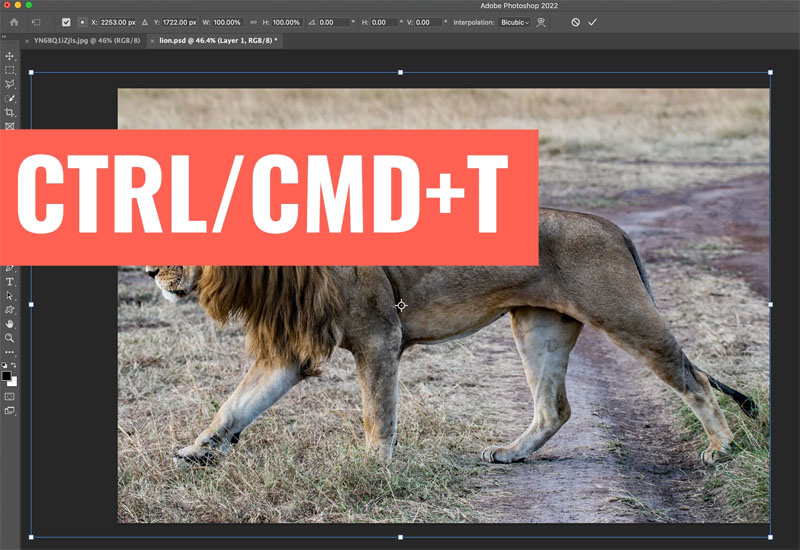The width and height of the screenshot is (800, 550).
Task: Select the Frame tool
Action: [10, 126]
